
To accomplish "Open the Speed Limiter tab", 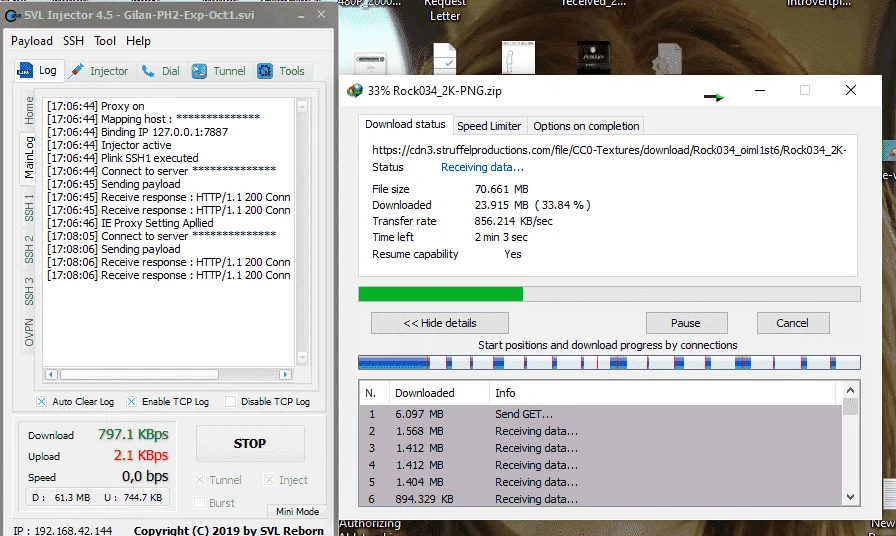I will [x=489, y=126].
